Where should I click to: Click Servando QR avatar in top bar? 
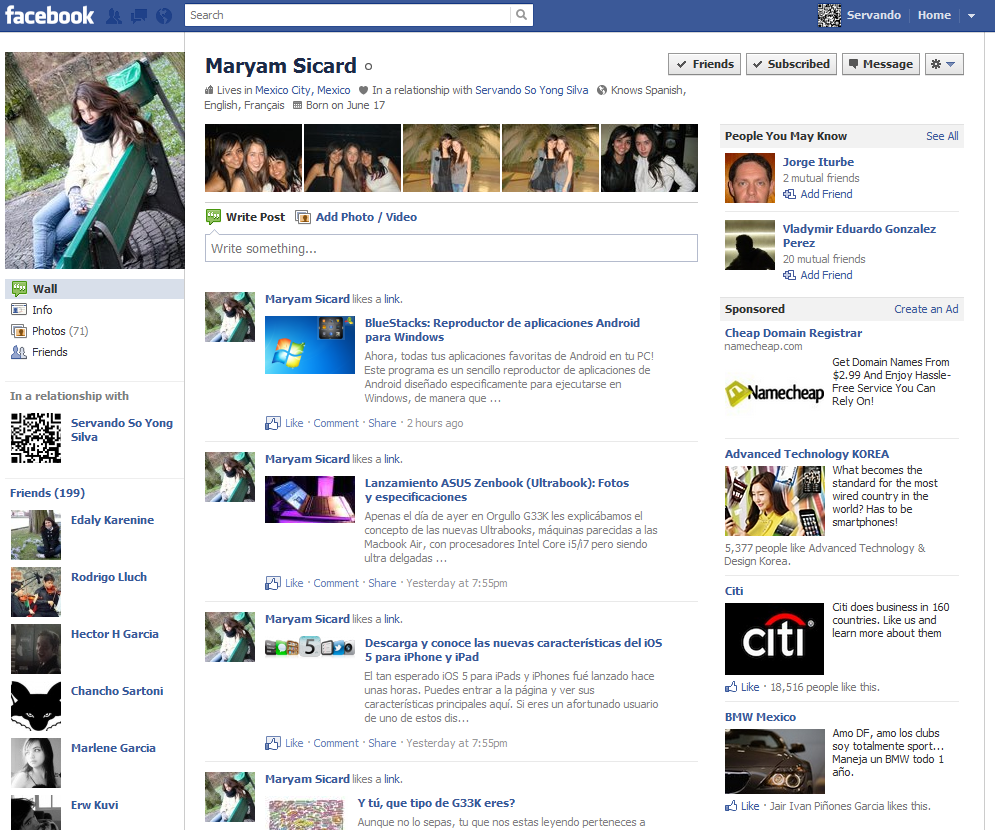829,15
